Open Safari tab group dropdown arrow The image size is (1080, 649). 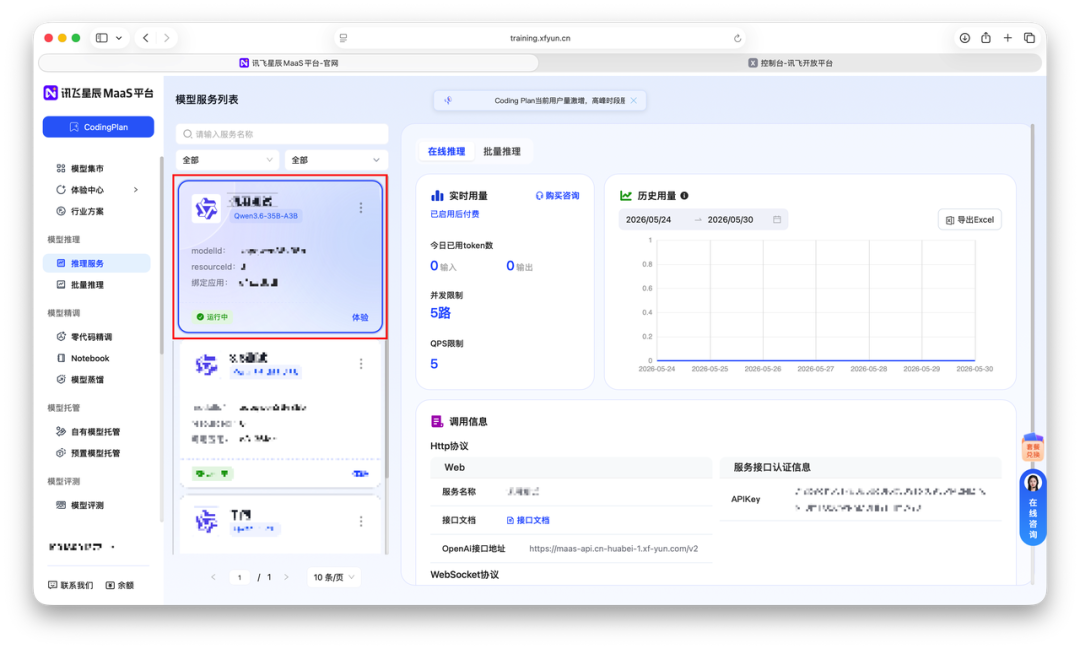(x=119, y=38)
